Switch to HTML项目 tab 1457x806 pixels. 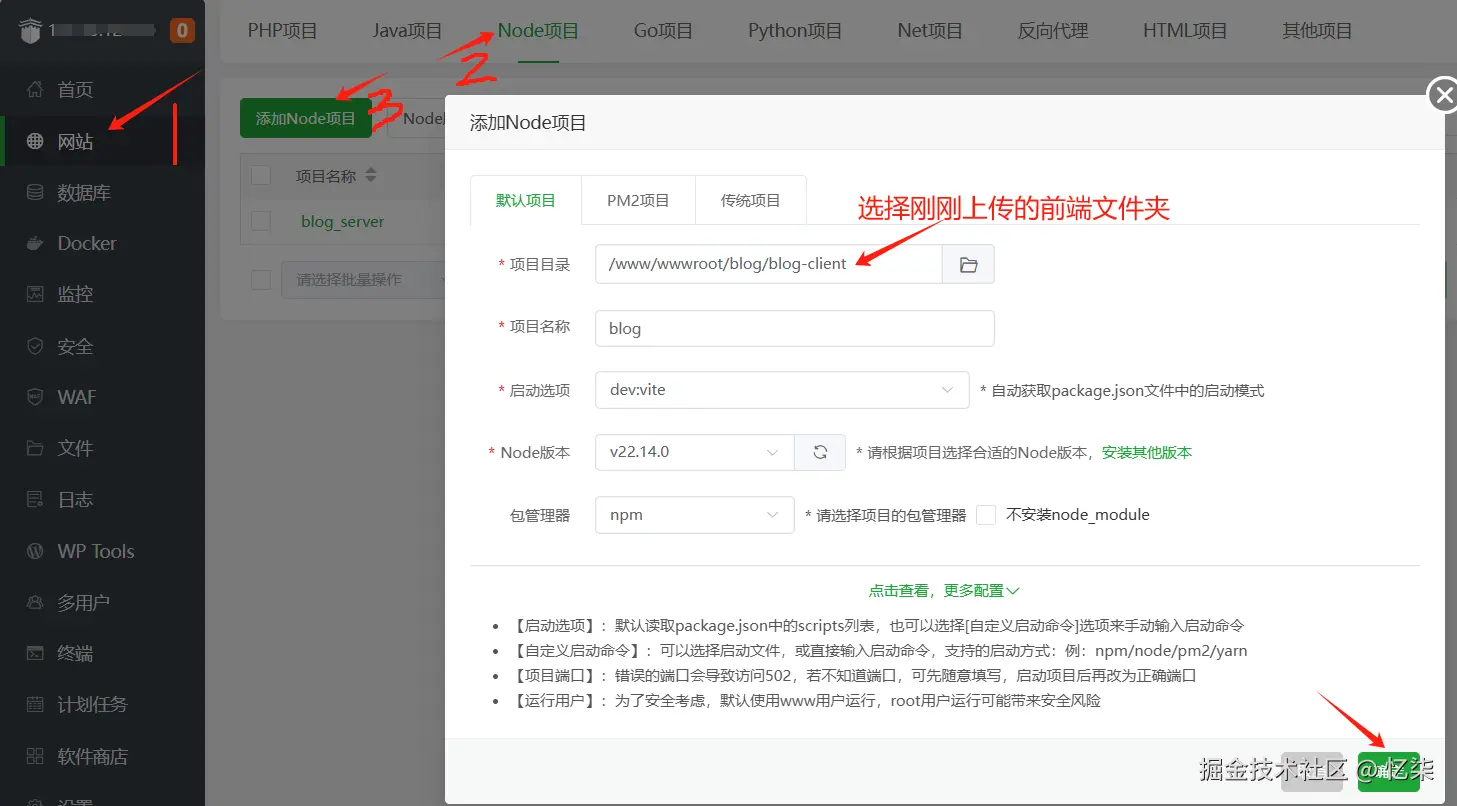tap(1185, 31)
